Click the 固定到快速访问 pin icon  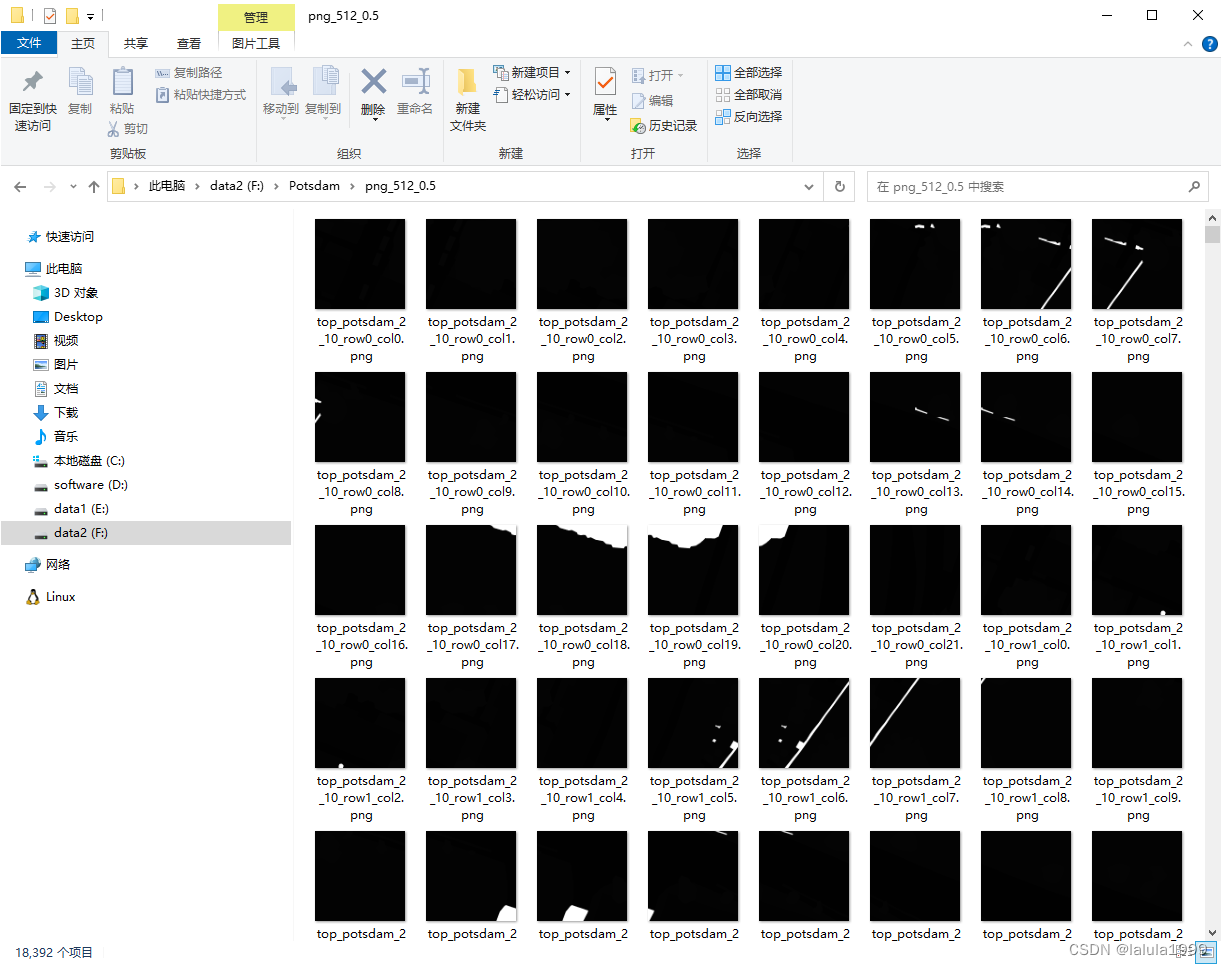tap(33, 81)
